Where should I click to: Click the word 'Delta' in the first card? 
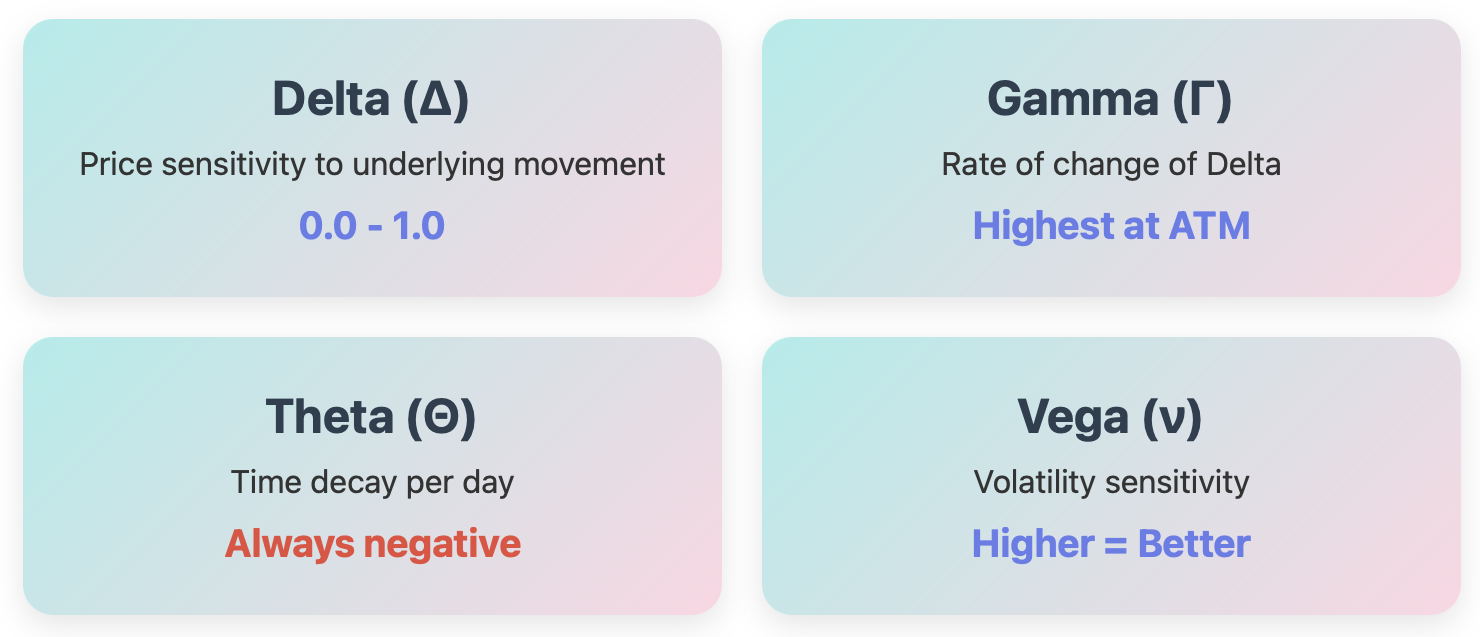point(331,100)
